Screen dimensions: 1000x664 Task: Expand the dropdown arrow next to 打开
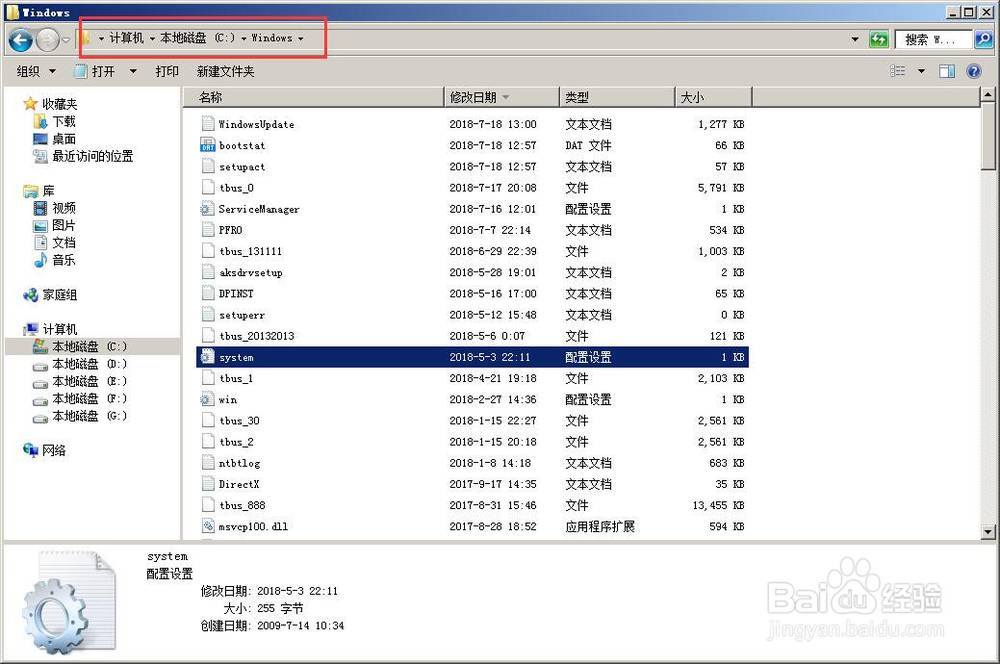point(133,71)
